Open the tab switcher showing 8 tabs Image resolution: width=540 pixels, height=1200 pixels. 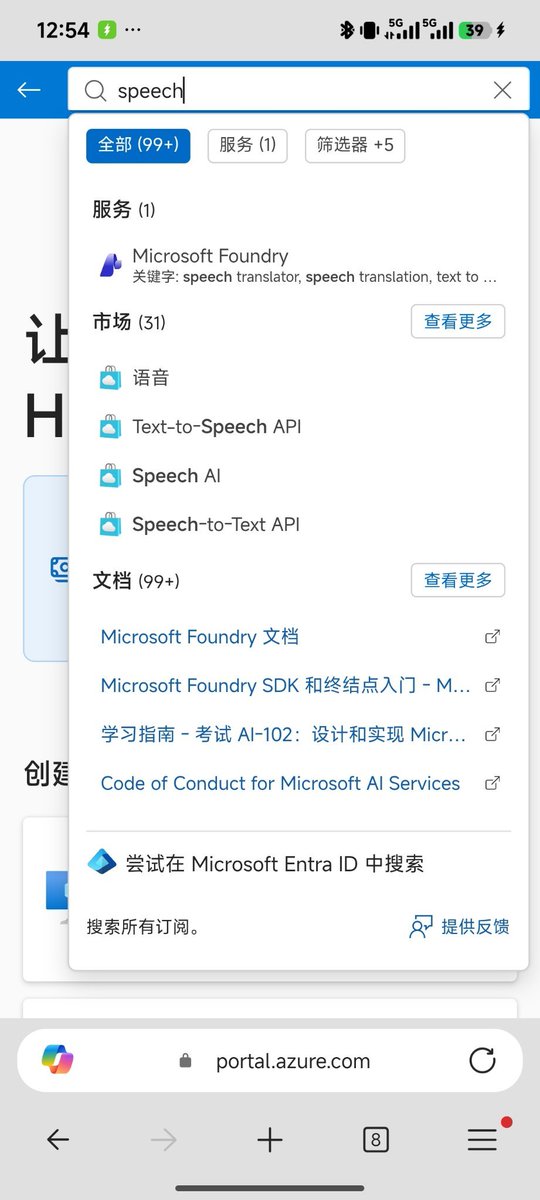point(376,1139)
